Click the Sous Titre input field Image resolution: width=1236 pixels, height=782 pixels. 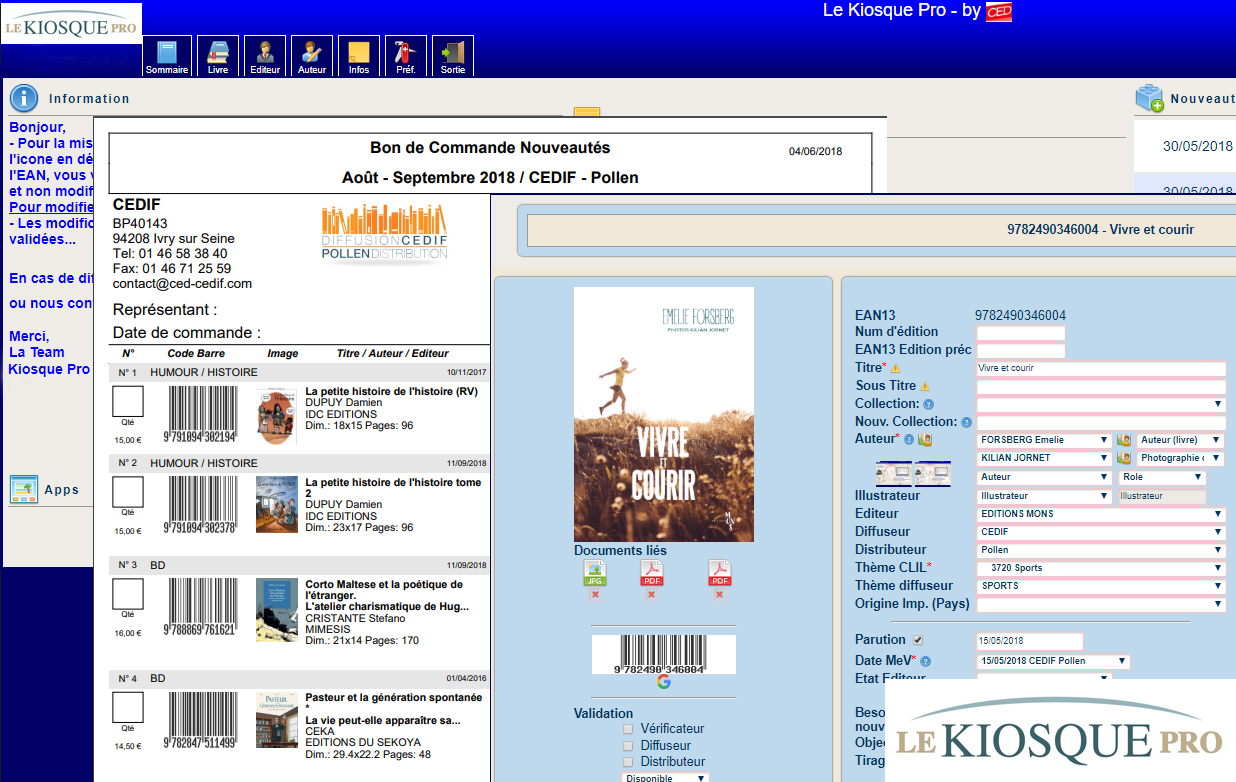point(1101,386)
